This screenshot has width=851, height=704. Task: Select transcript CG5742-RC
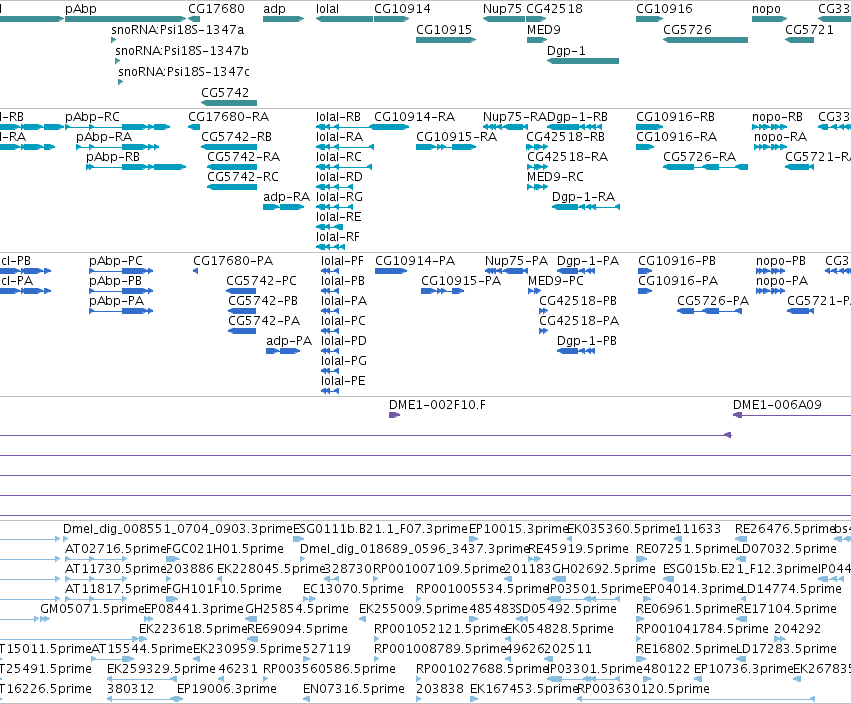[243, 177]
